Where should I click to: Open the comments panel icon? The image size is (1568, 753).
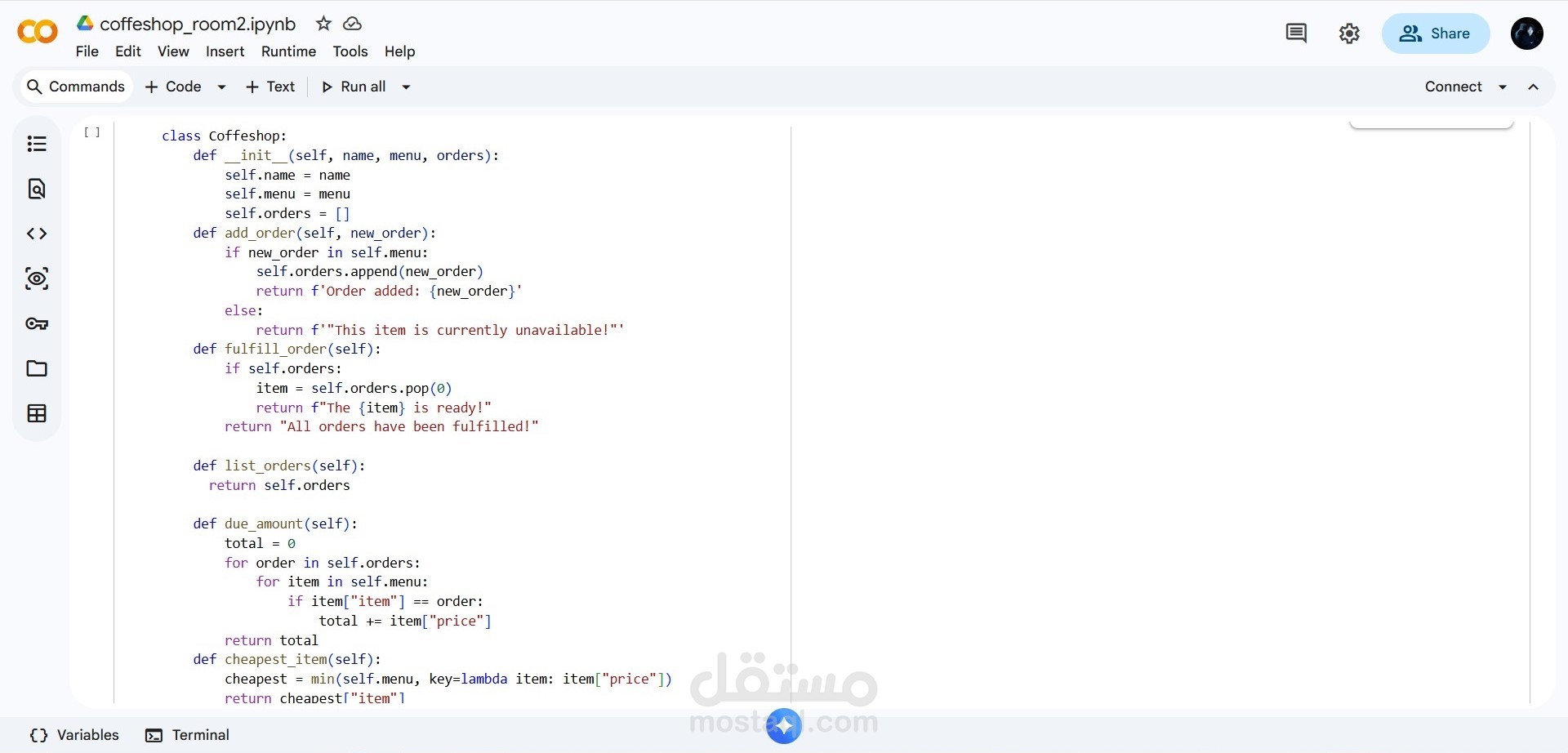click(1296, 33)
